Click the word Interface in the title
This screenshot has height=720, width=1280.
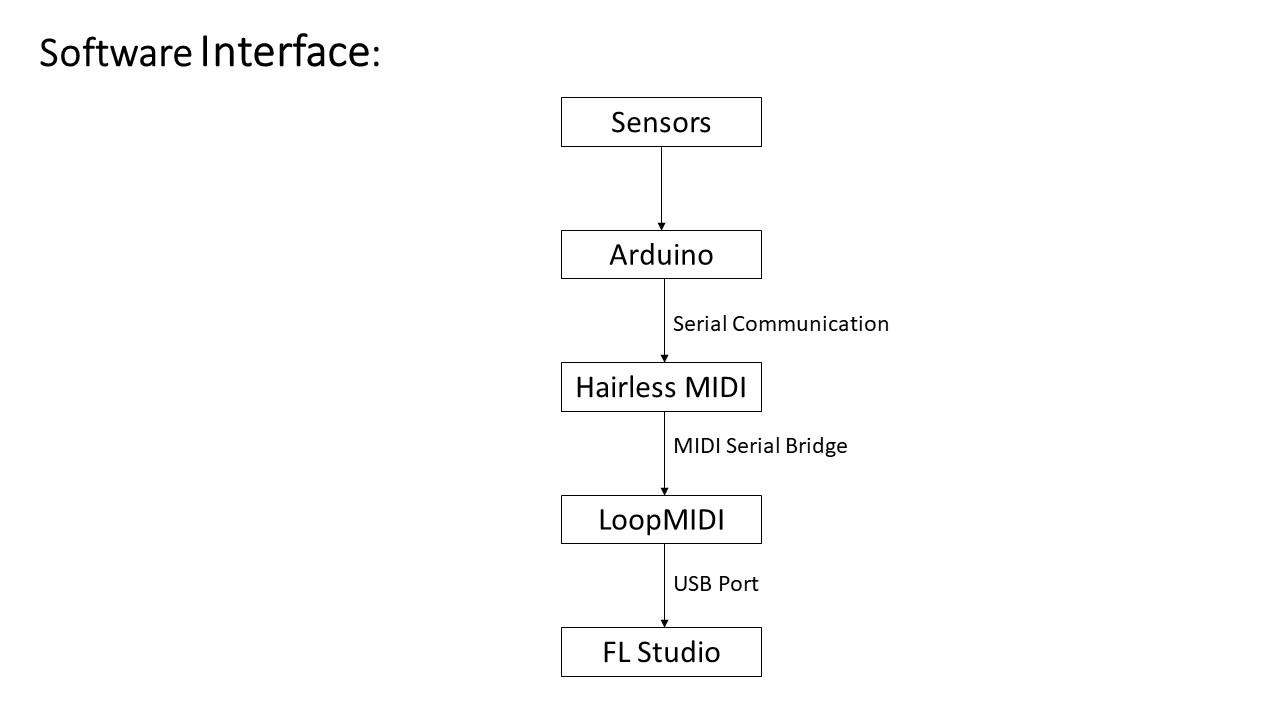(286, 51)
